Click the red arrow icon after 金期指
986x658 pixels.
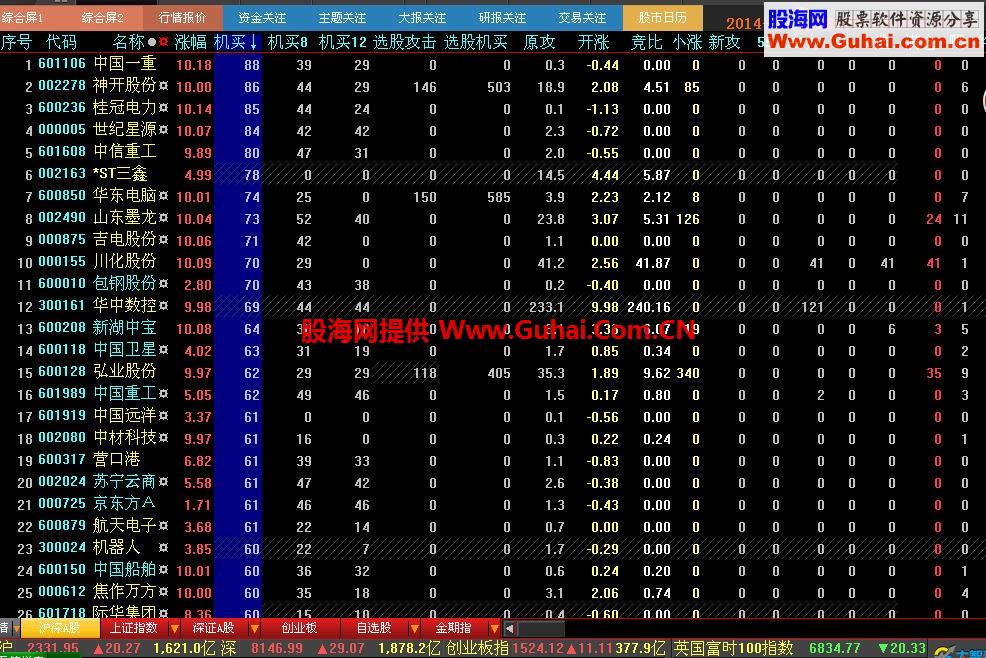click(495, 630)
